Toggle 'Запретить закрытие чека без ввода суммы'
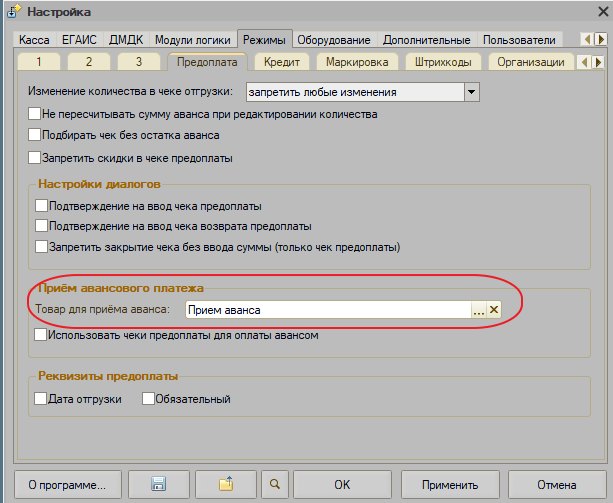This screenshot has width=613, height=503. click(41, 247)
